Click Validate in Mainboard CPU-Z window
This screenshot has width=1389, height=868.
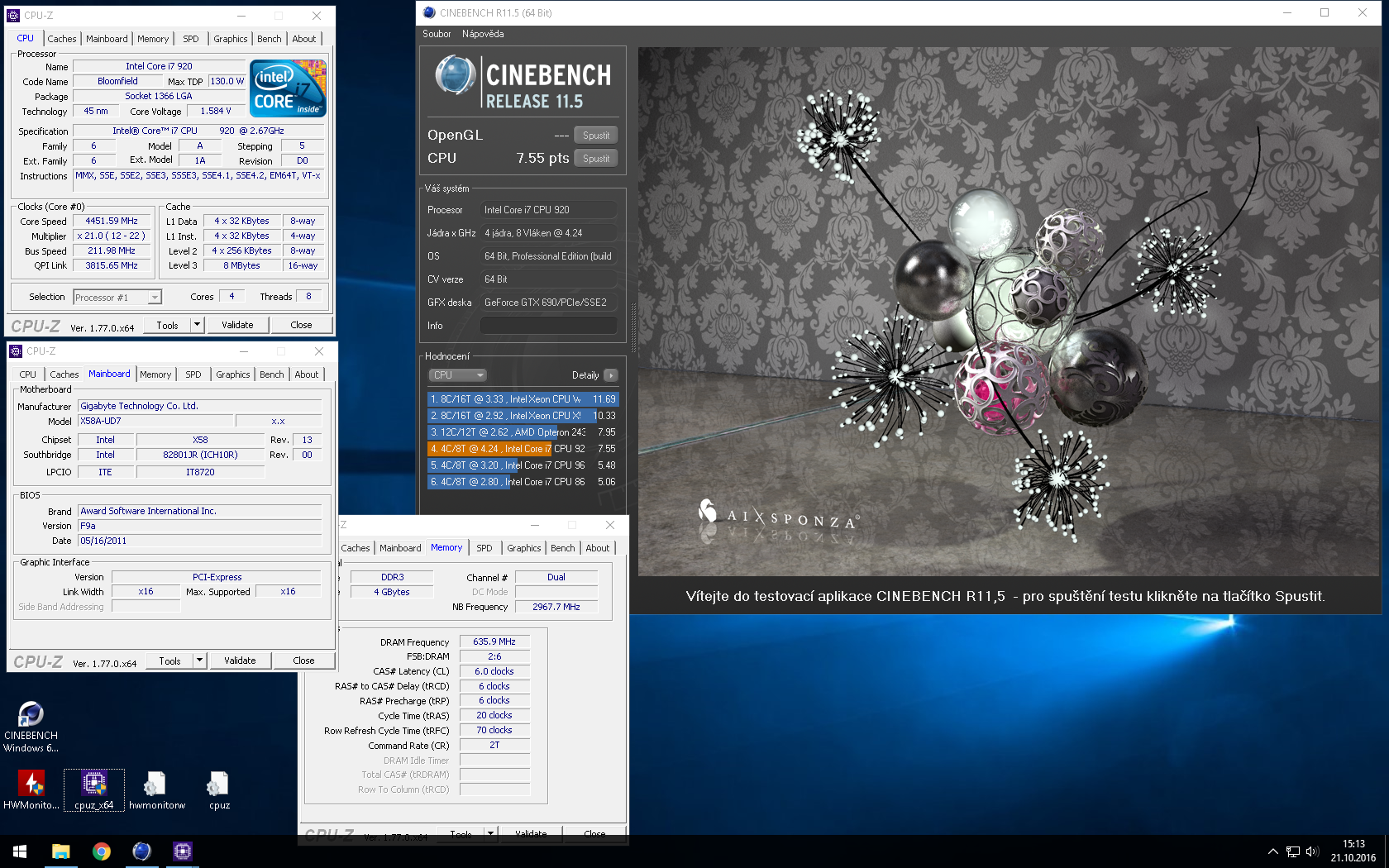pos(240,661)
